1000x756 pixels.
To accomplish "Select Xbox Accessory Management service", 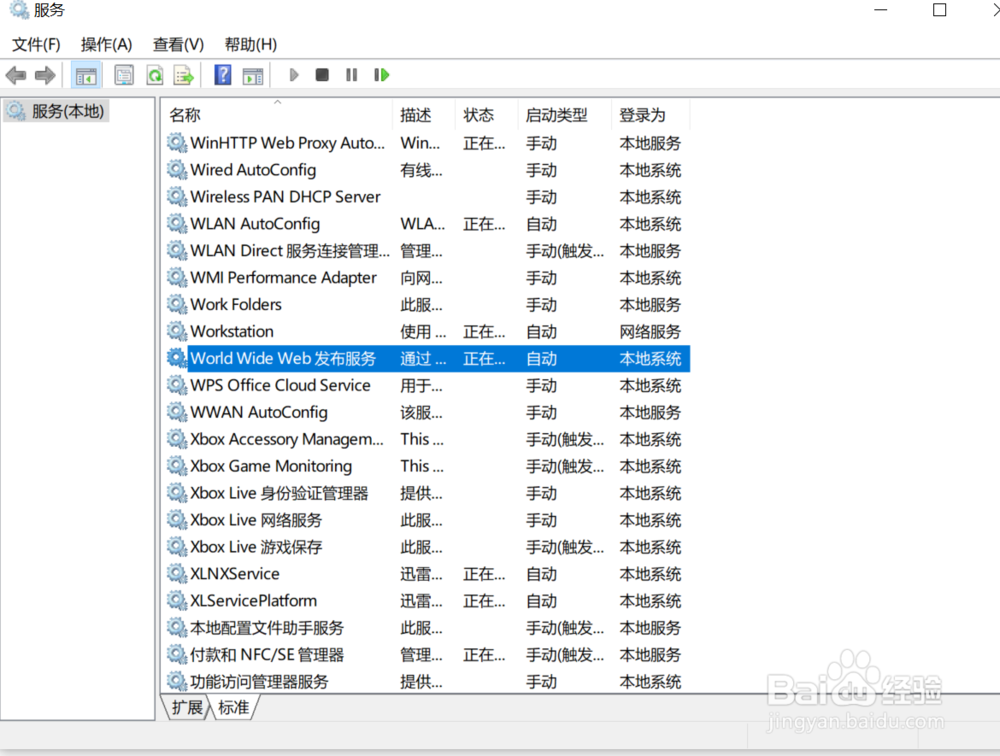I will tap(428, 439).
